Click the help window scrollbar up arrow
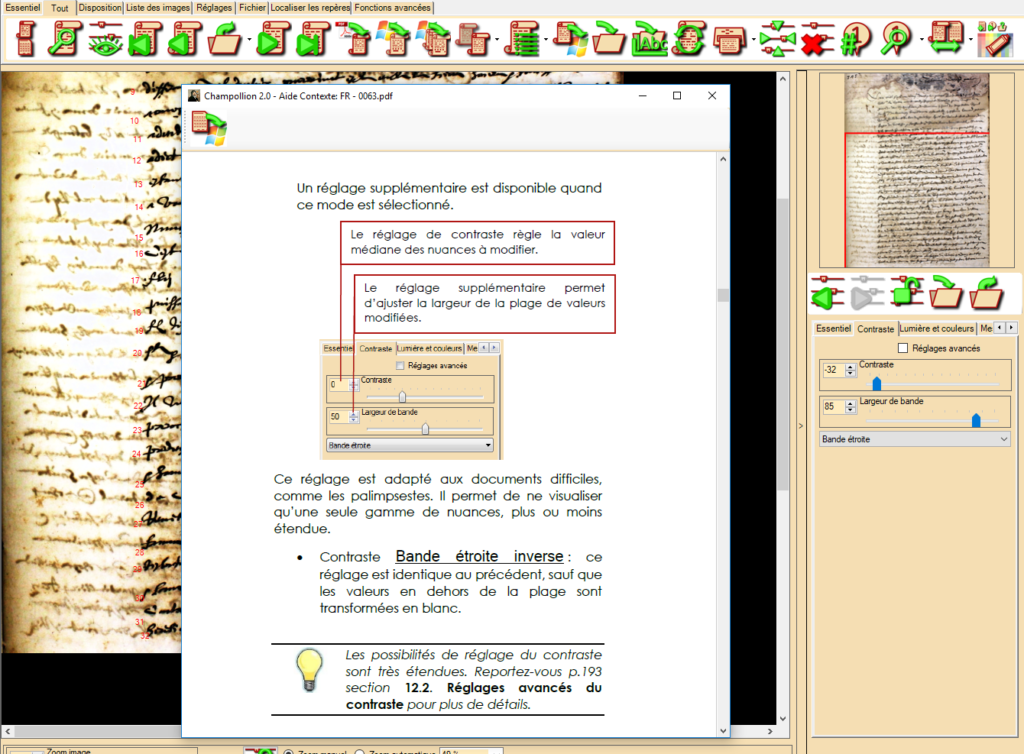This screenshot has height=754, width=1024. (723, 159)
